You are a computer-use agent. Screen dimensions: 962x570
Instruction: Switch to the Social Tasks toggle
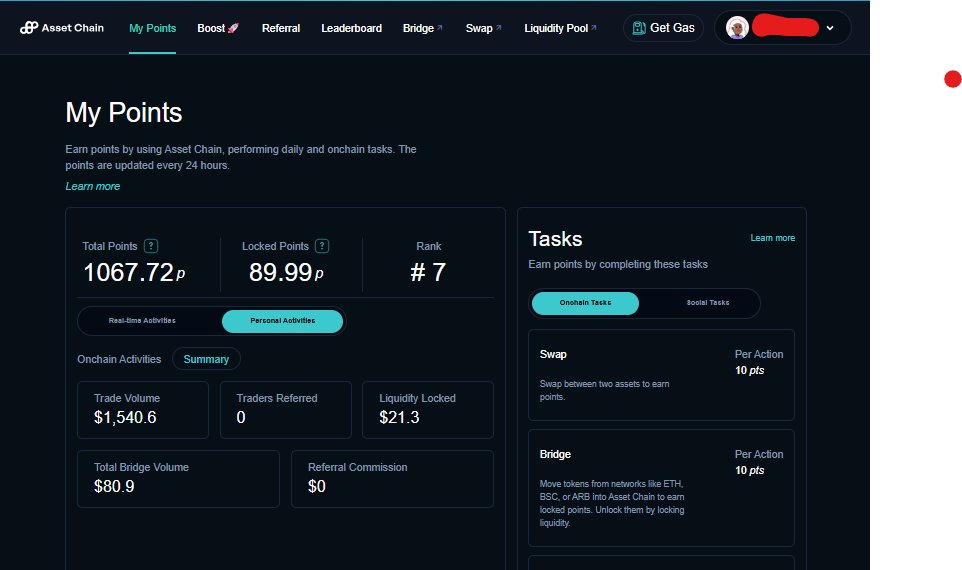[x=707, y=303]
